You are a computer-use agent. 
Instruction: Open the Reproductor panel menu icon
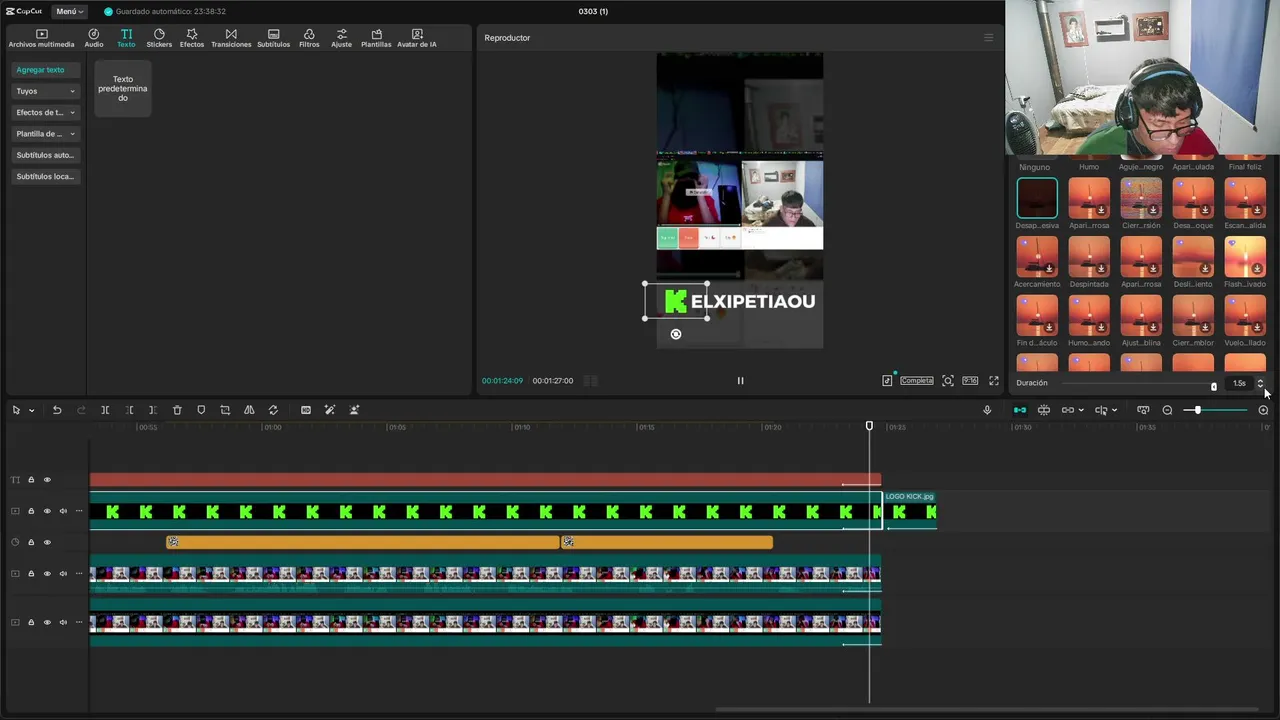[989, 38]
